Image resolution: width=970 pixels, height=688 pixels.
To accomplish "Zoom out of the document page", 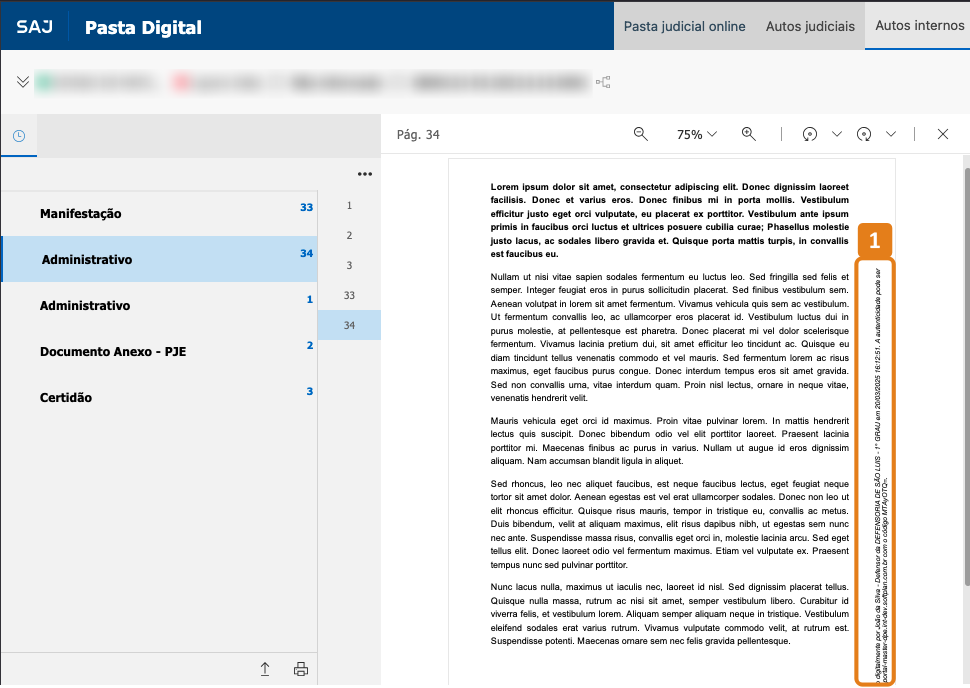I will (x=641, y=134).
